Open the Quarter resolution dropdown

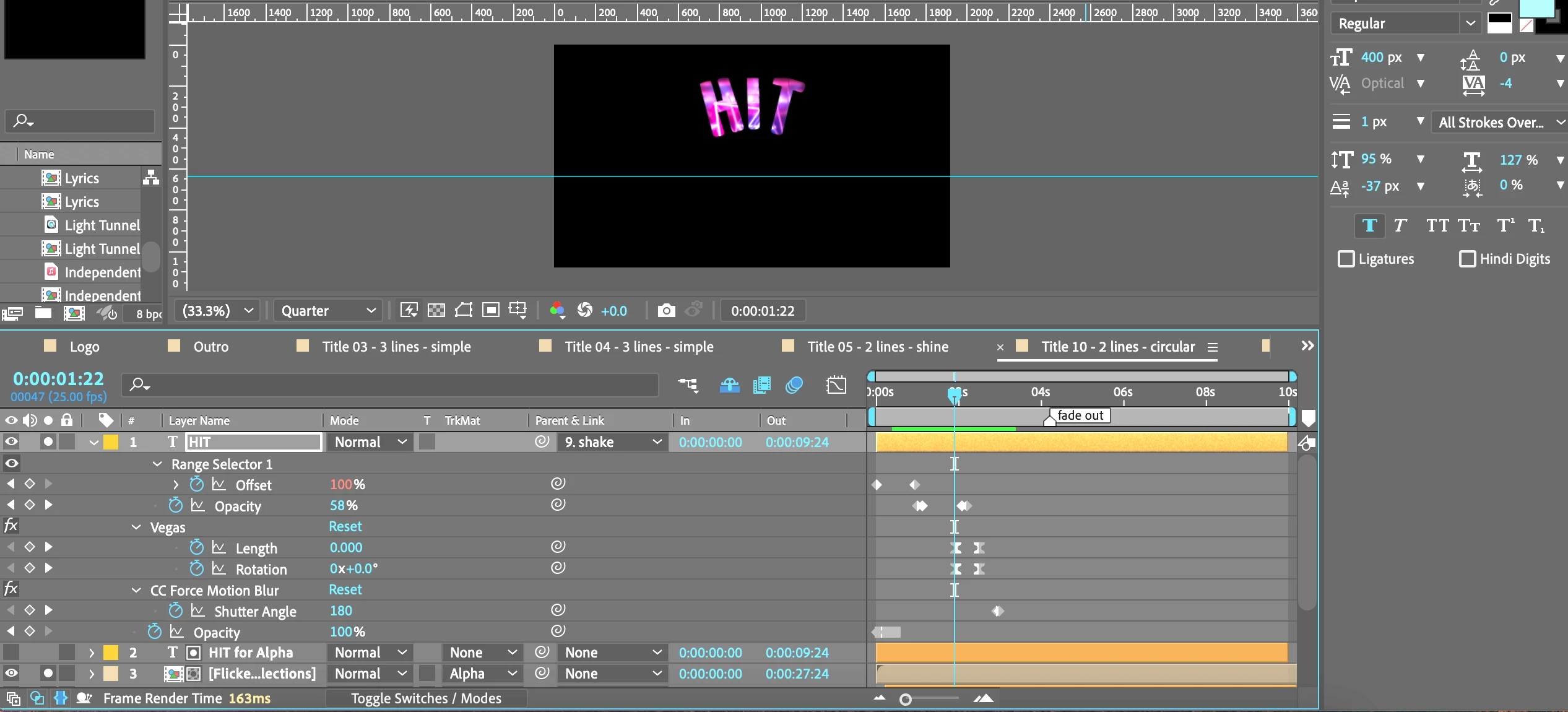tap(328, 310)
